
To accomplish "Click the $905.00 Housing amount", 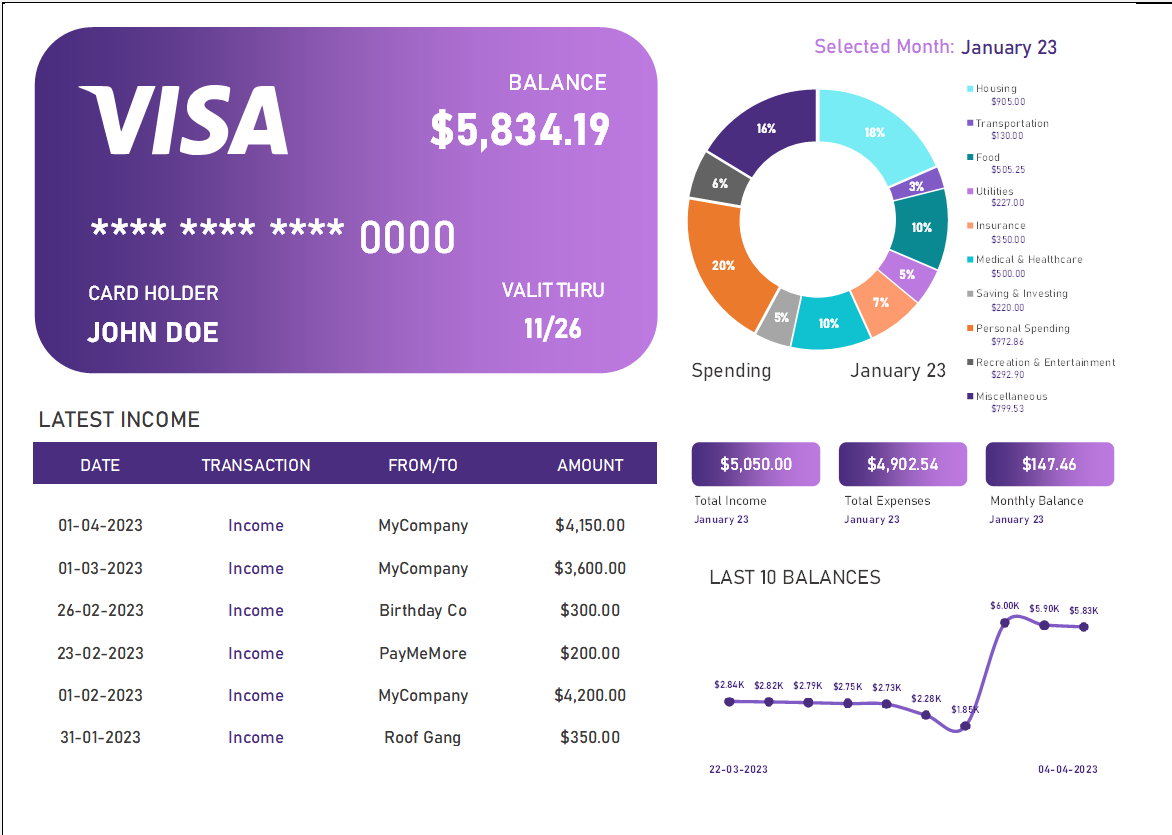I will point(1008,102).
